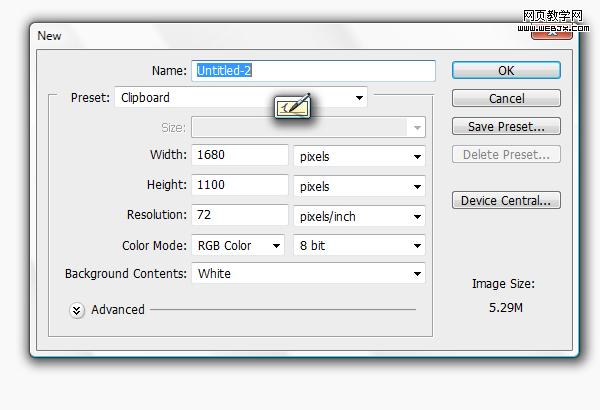Close the New dialog with red X

pos(551,34)
